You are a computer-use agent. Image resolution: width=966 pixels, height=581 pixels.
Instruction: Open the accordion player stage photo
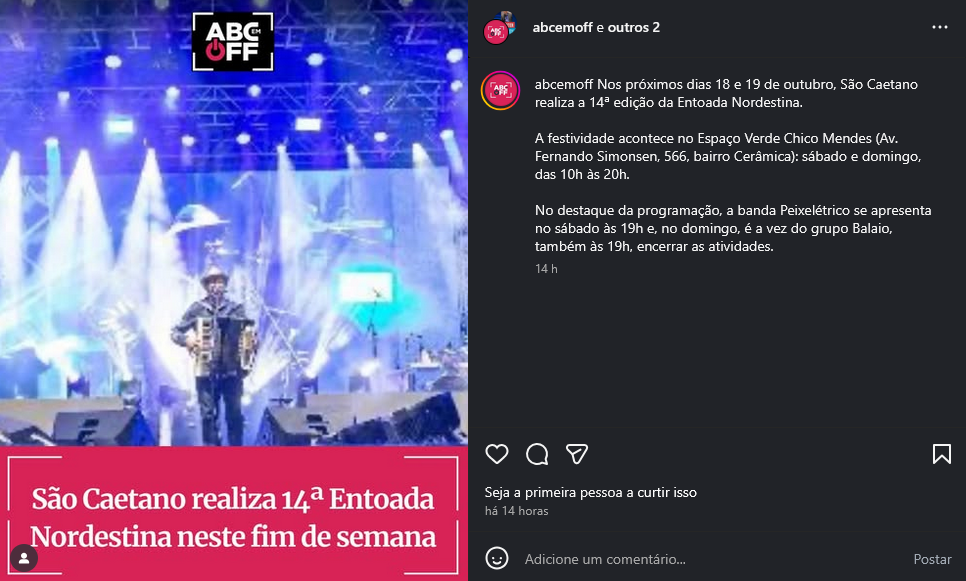point(233,246)
